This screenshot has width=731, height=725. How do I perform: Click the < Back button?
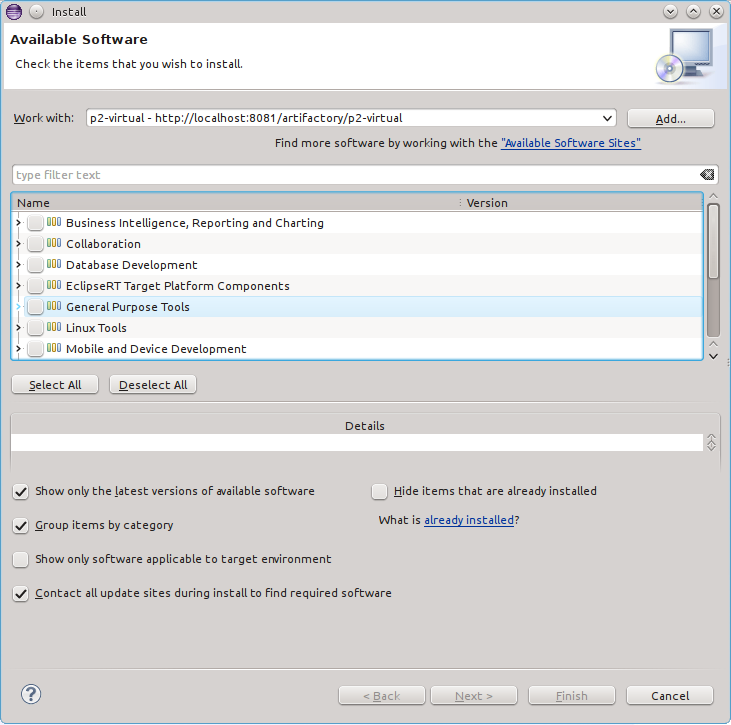tap(382, 696)
